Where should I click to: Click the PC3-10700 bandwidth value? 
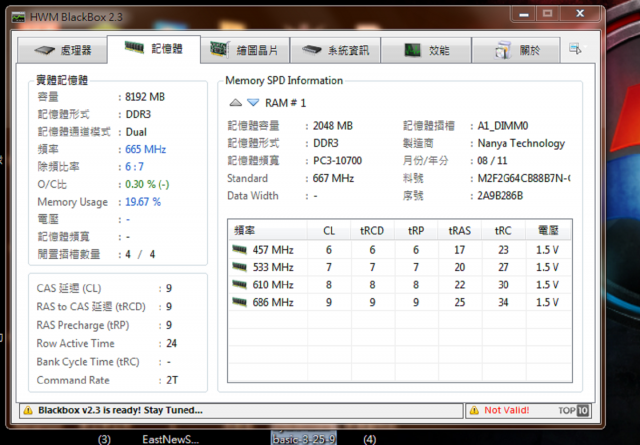coord(337,161)
